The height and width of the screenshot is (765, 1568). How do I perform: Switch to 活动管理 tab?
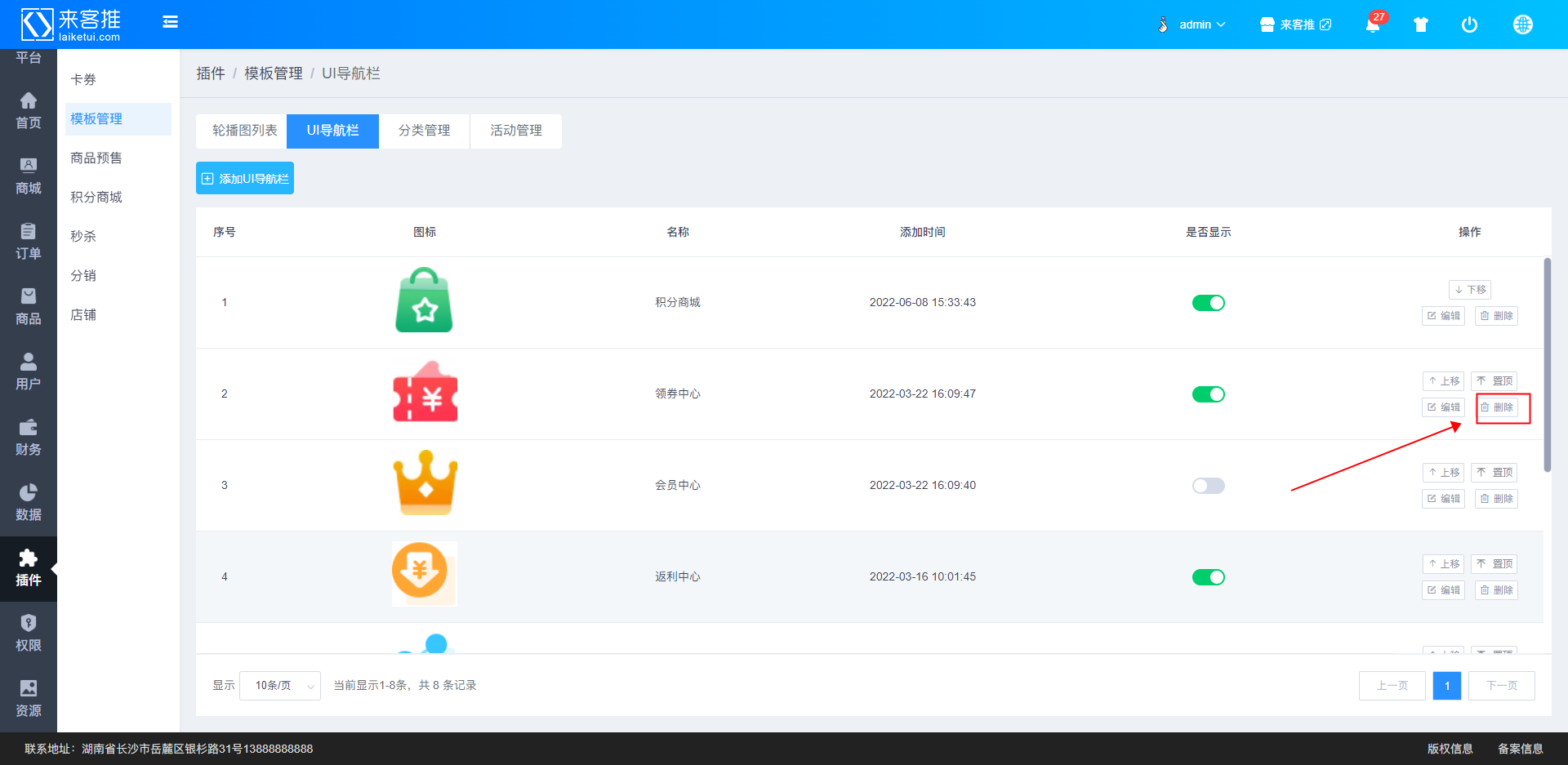click(516, 131)
